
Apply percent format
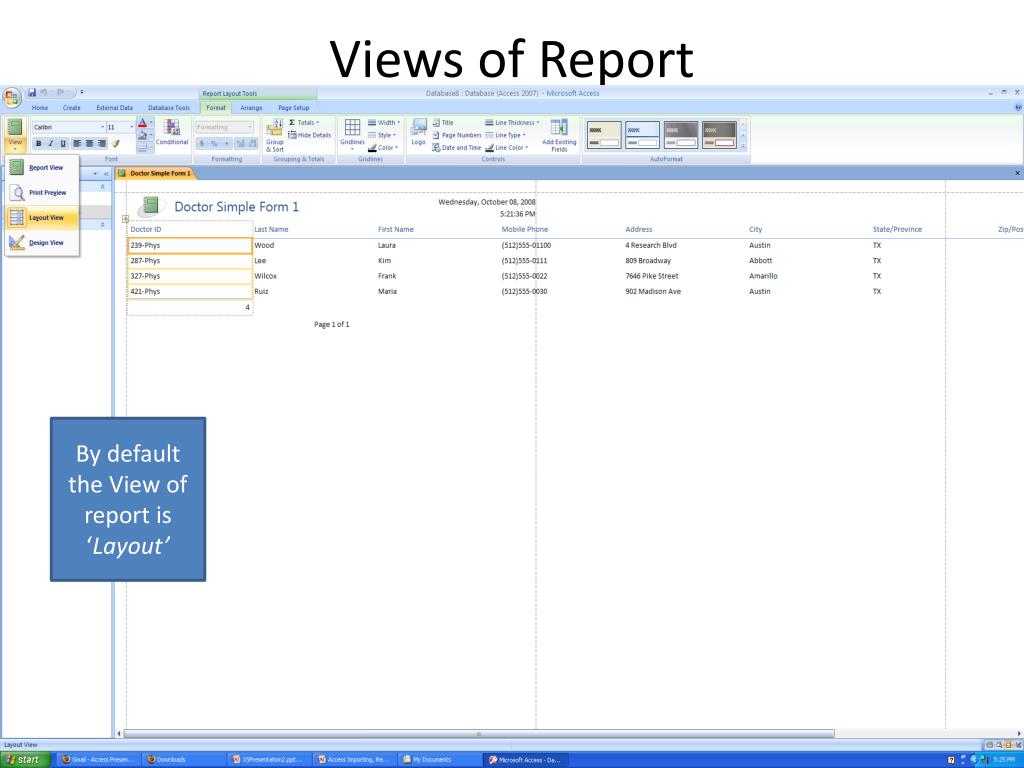(214, 143)
